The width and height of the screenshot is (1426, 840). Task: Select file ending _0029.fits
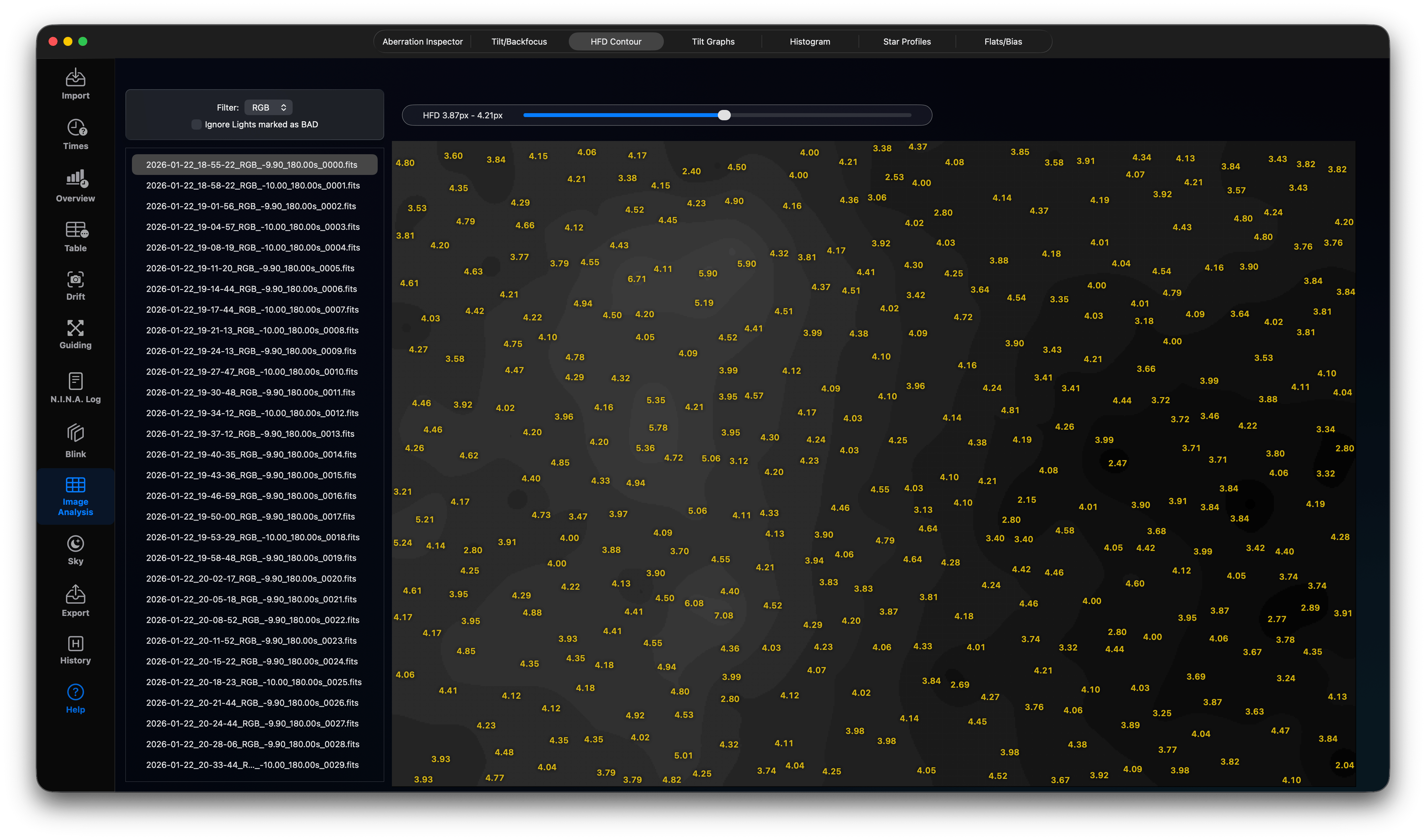(255, 765)
